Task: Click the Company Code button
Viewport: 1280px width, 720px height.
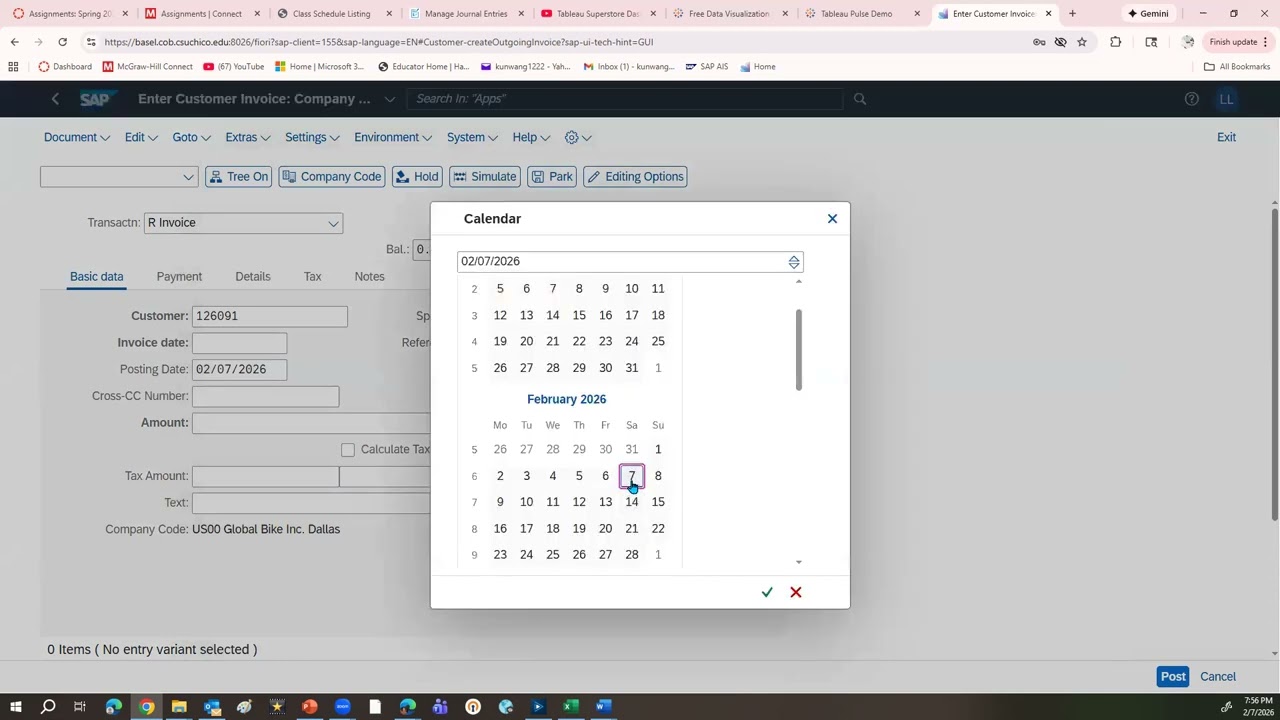Action: [x=332, y=177]
